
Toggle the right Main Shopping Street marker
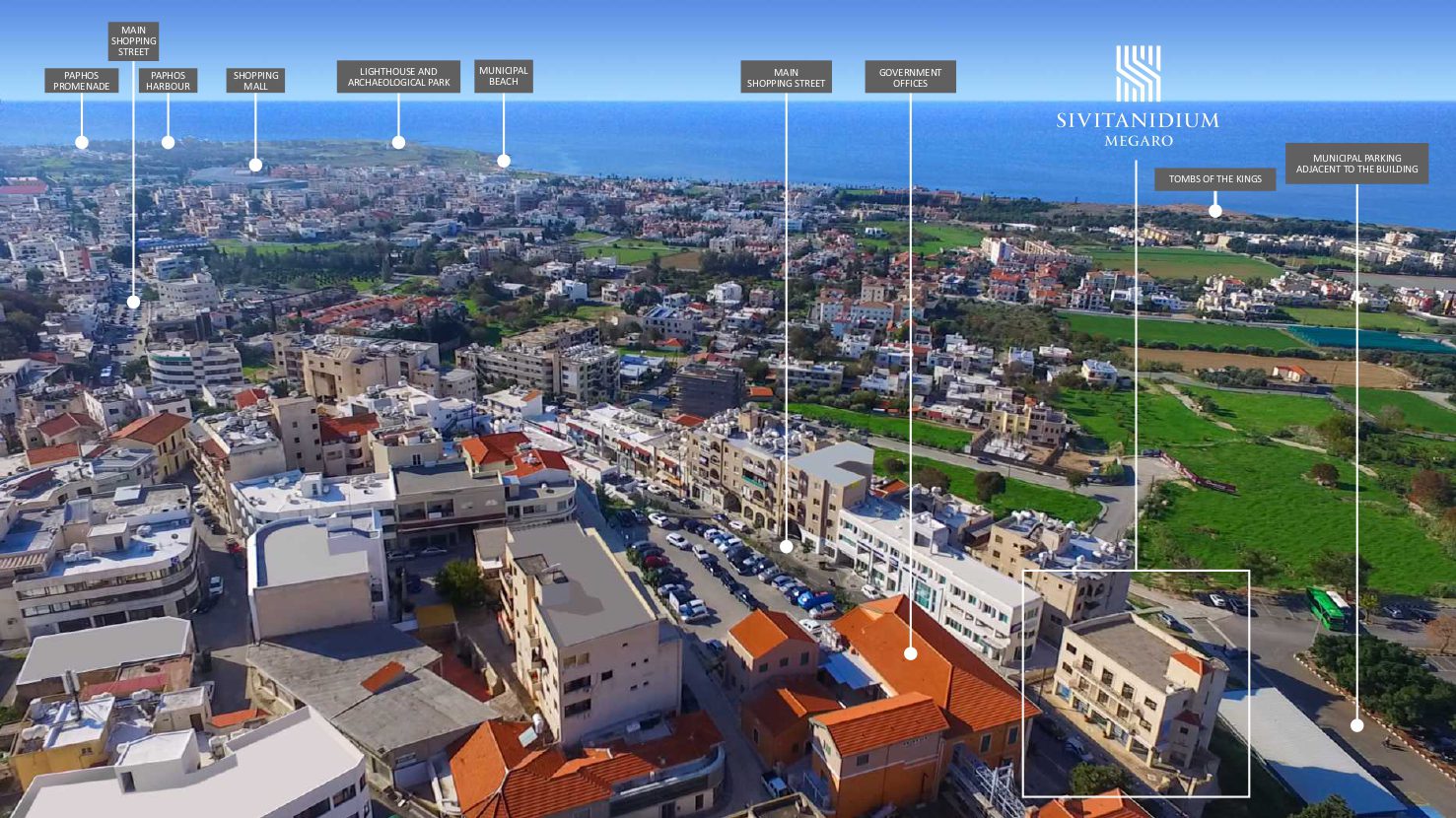pyautogui.click(x=786, y=546)
